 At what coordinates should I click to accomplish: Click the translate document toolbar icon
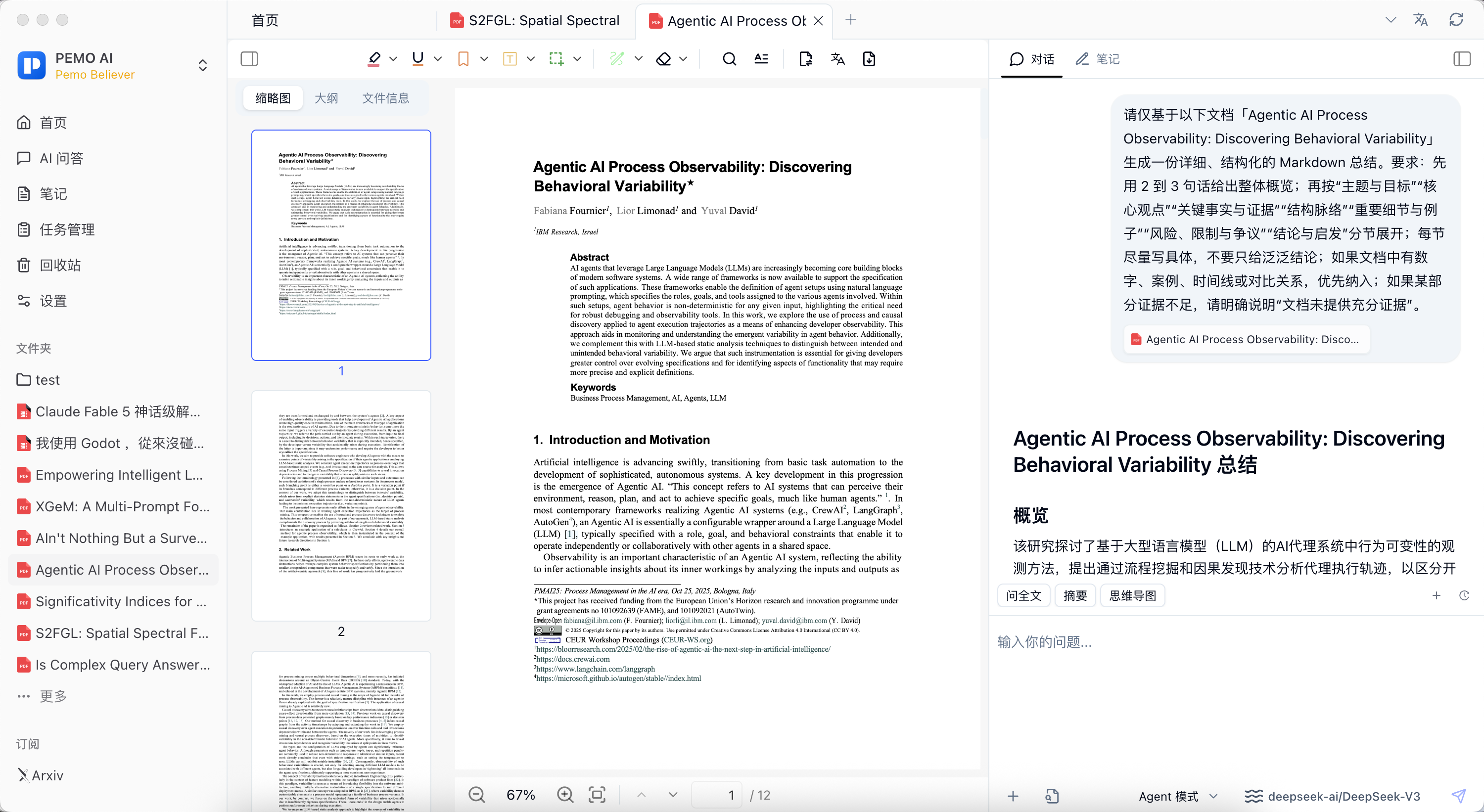pyautogui.click(x=837, y=59)
